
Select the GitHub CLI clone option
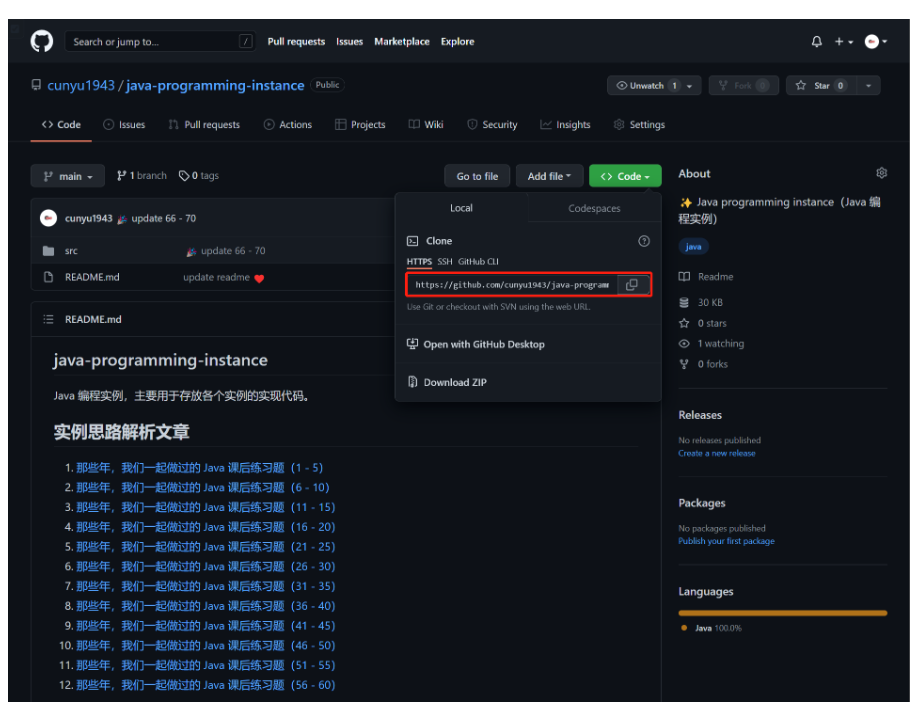(478, 261)
